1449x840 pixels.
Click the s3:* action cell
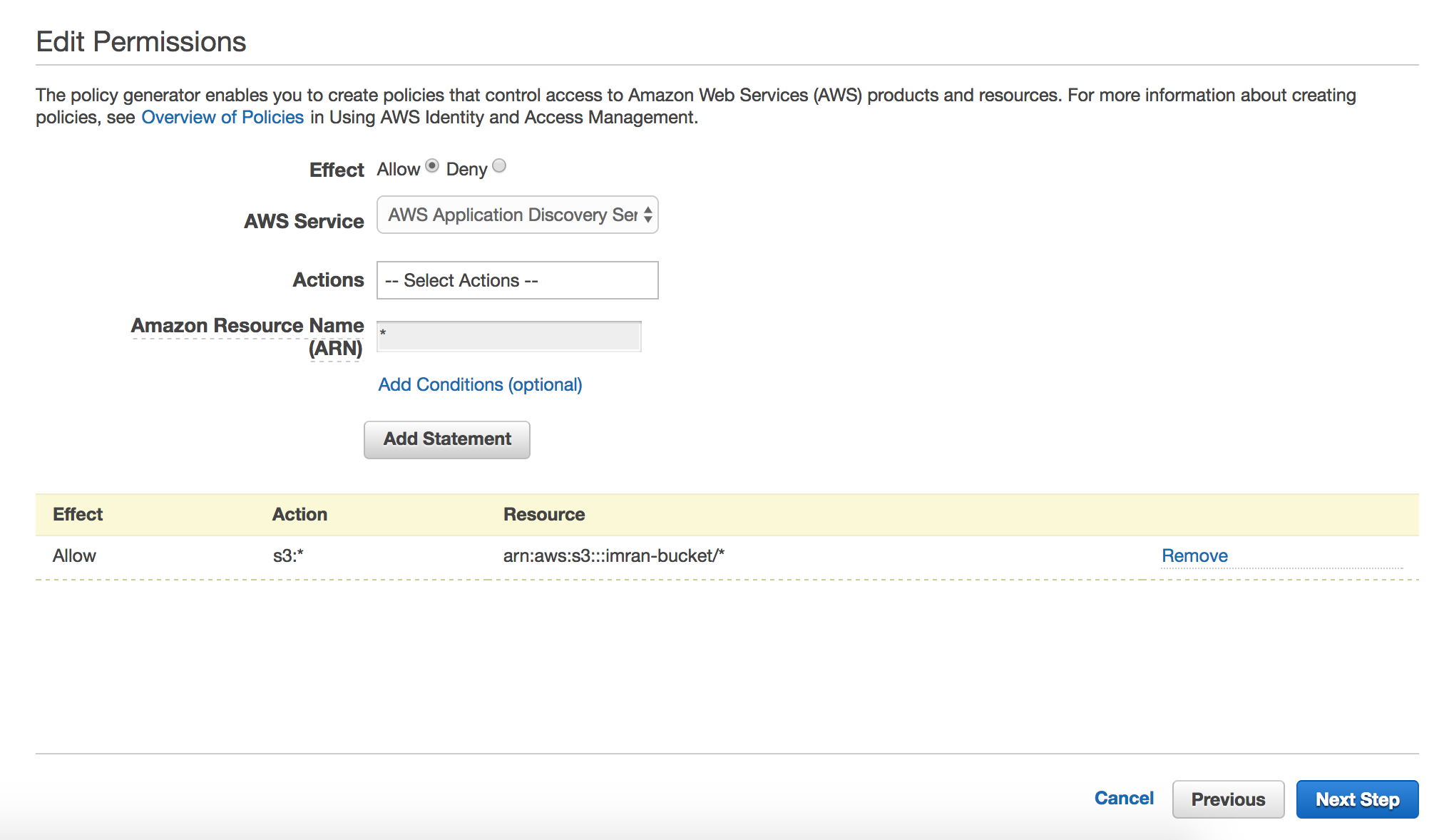288,556
